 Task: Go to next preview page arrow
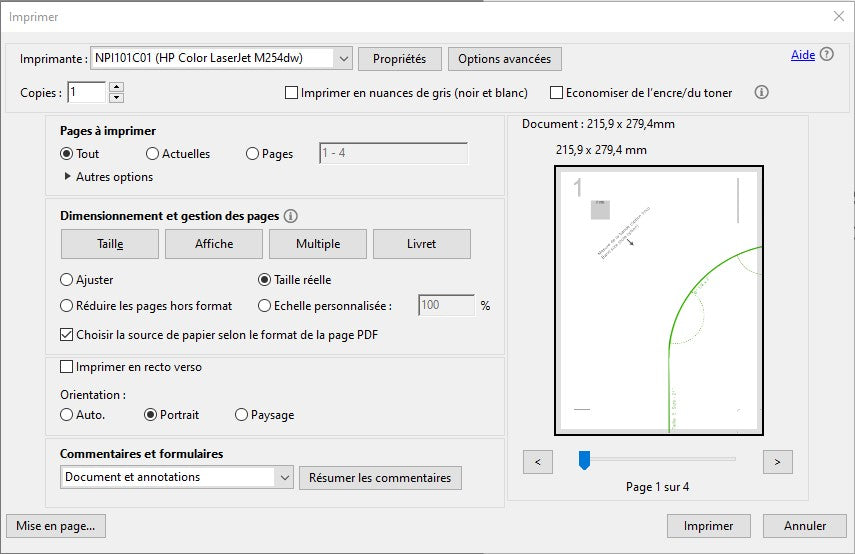[777, 461]
